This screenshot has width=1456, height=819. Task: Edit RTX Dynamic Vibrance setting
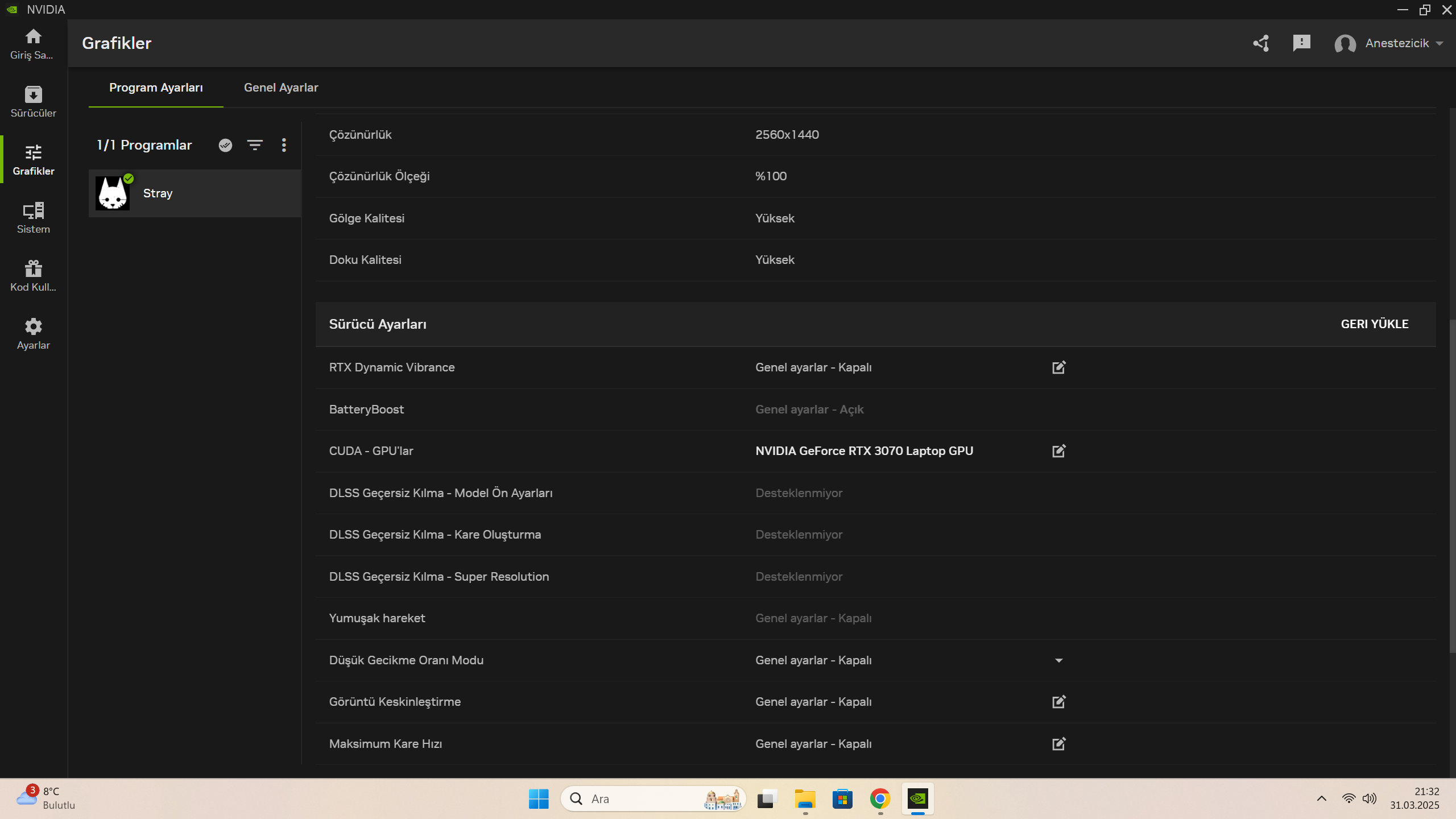pos(1058,367)
